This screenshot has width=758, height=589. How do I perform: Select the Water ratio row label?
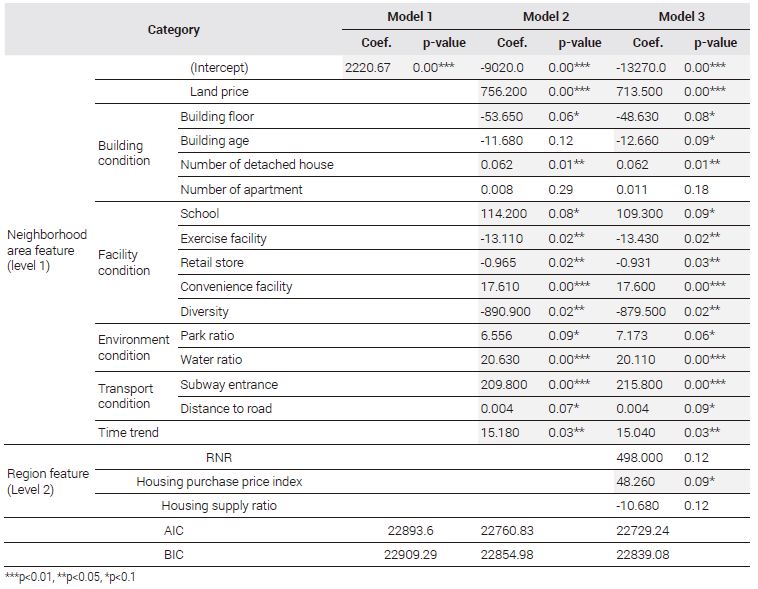coord(211,360)
